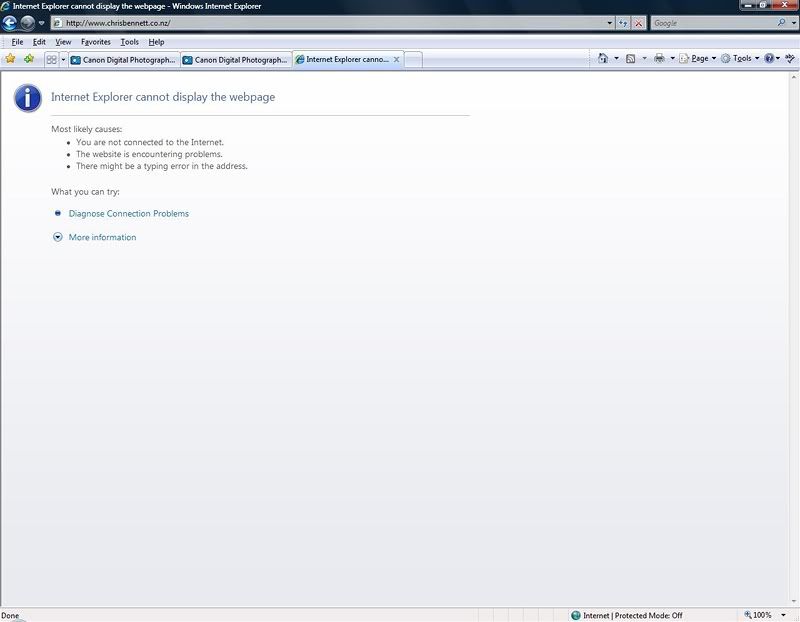Switch to the first Canon Digital Photography tab
The image size is (800, 622).
click(123, 60)
